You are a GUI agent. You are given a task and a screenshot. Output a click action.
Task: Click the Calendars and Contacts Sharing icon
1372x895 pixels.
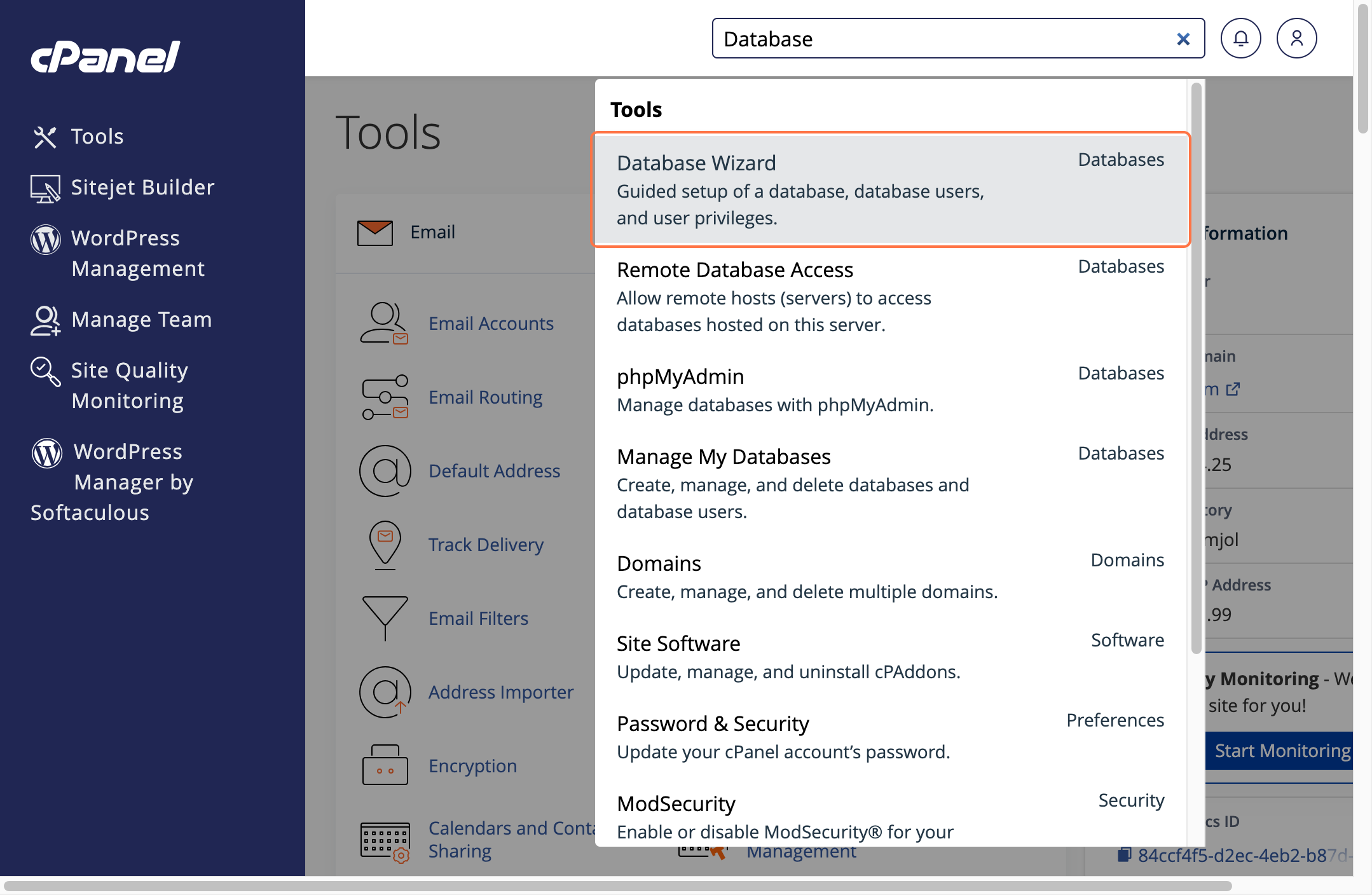point(385,842)
